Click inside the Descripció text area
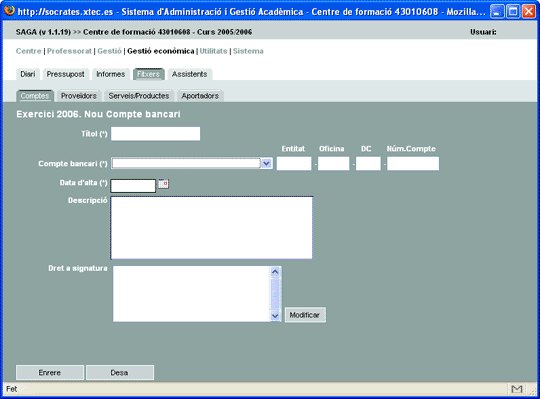 click(211, 228)
